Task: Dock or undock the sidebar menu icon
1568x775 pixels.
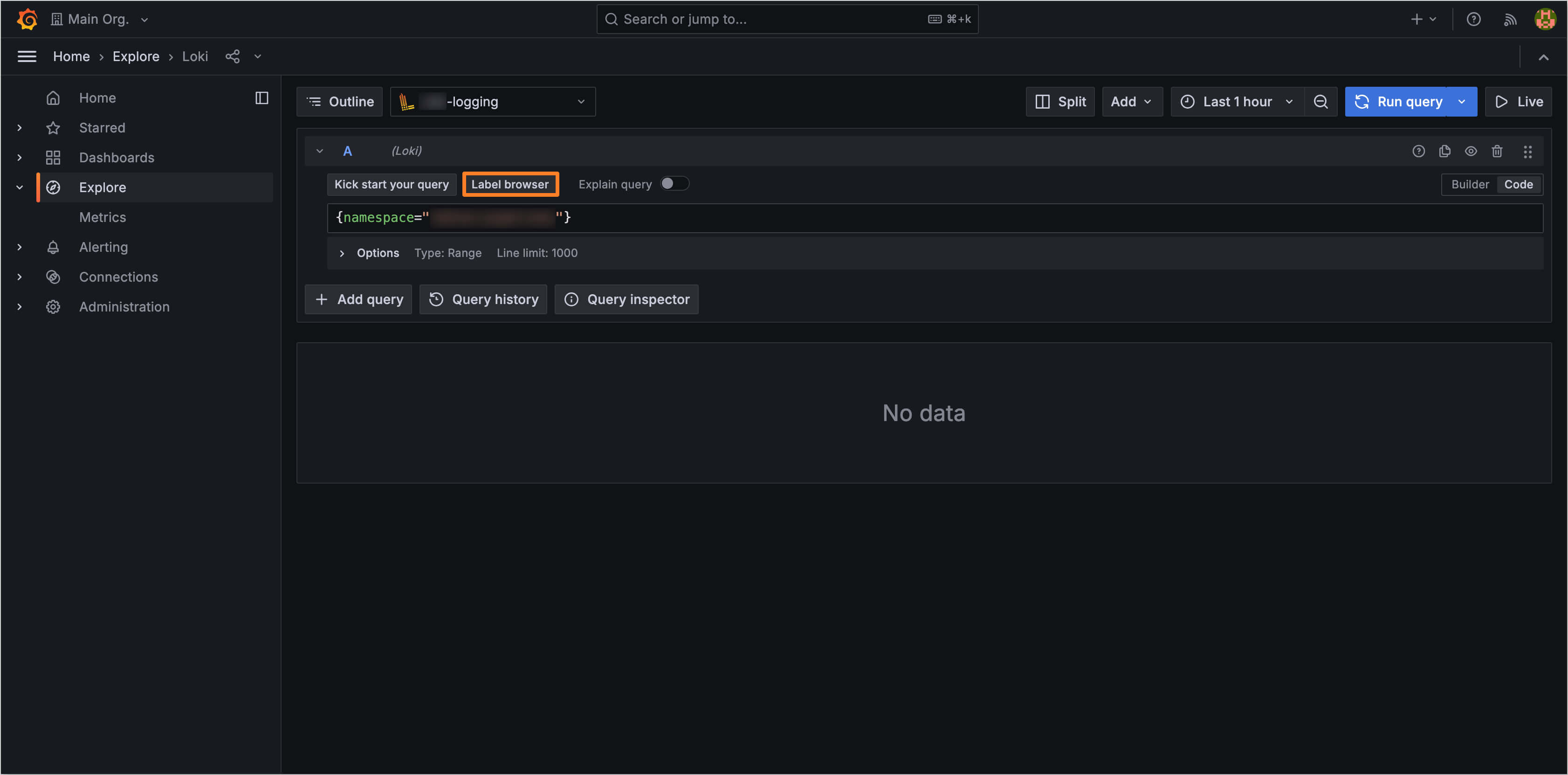Action: 262,98
